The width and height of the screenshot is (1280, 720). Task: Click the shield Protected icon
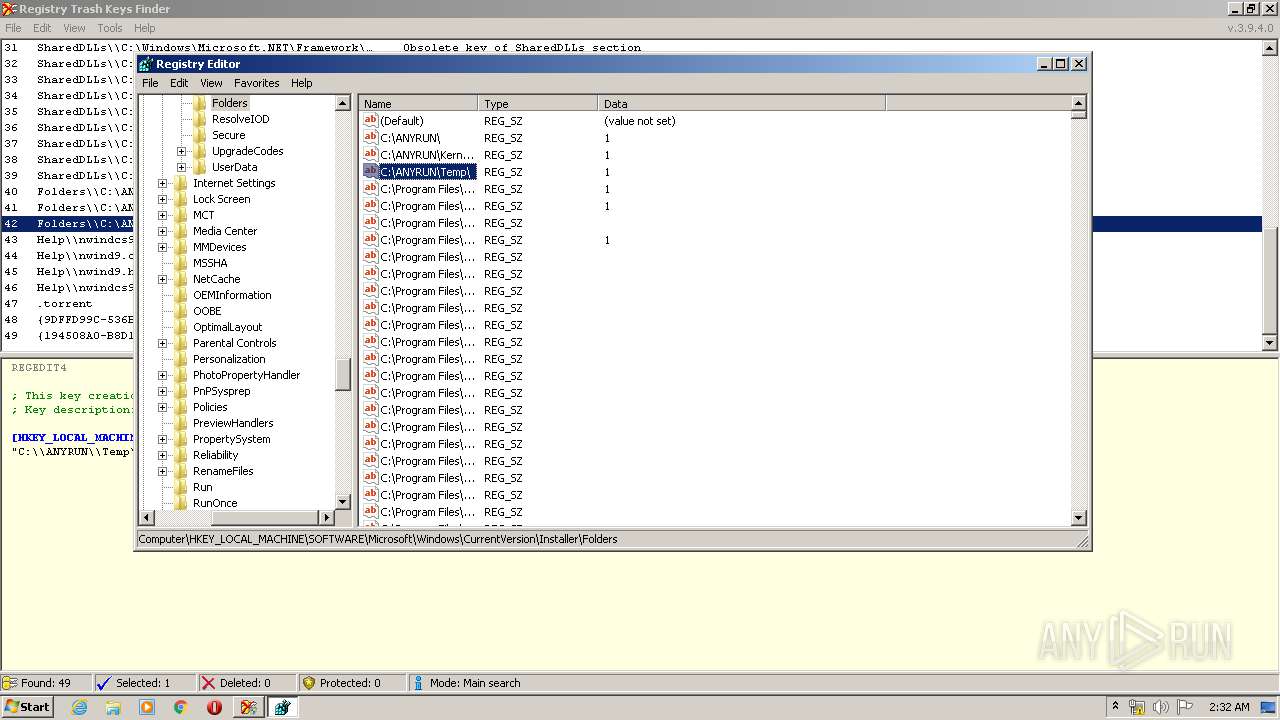[x=309, y=683]
